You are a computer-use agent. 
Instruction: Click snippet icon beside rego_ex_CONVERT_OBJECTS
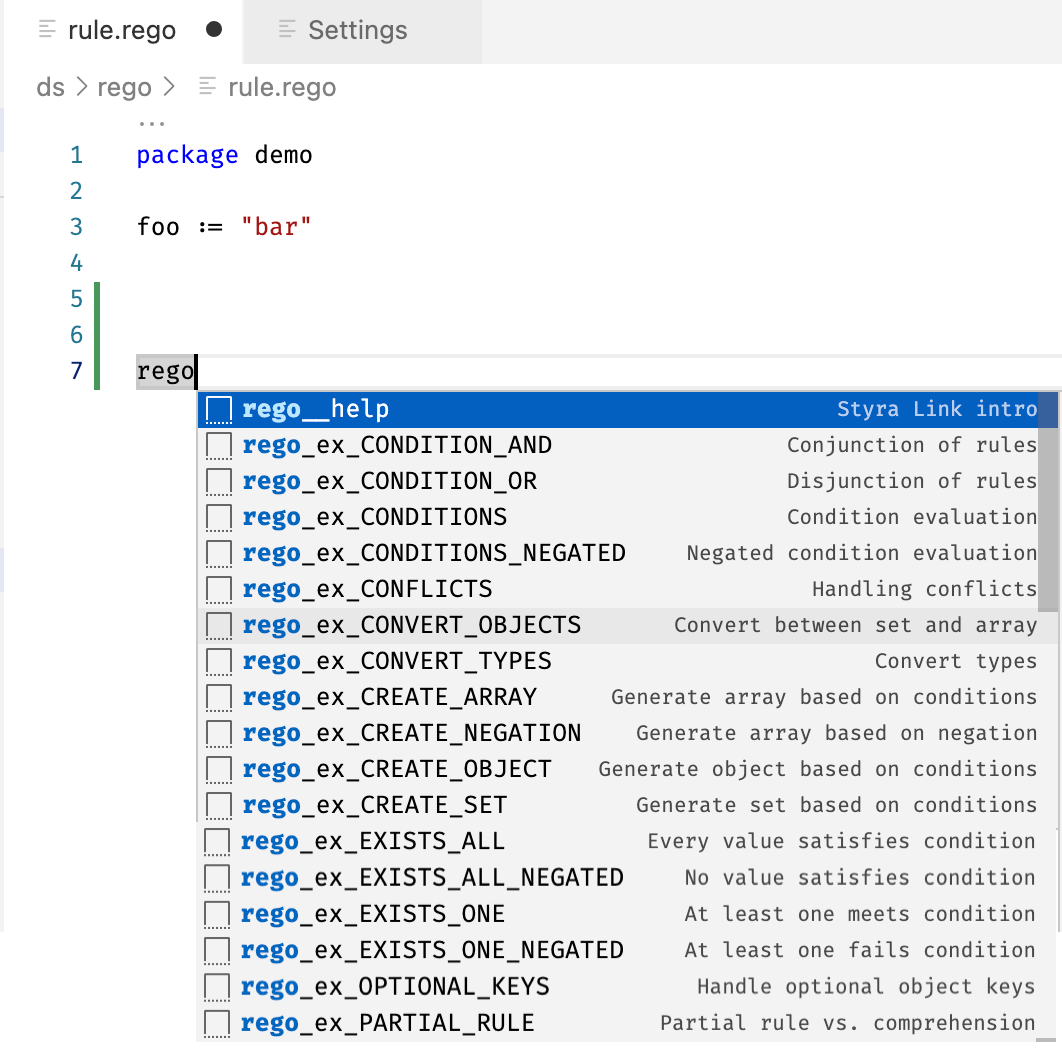(219, 625)
